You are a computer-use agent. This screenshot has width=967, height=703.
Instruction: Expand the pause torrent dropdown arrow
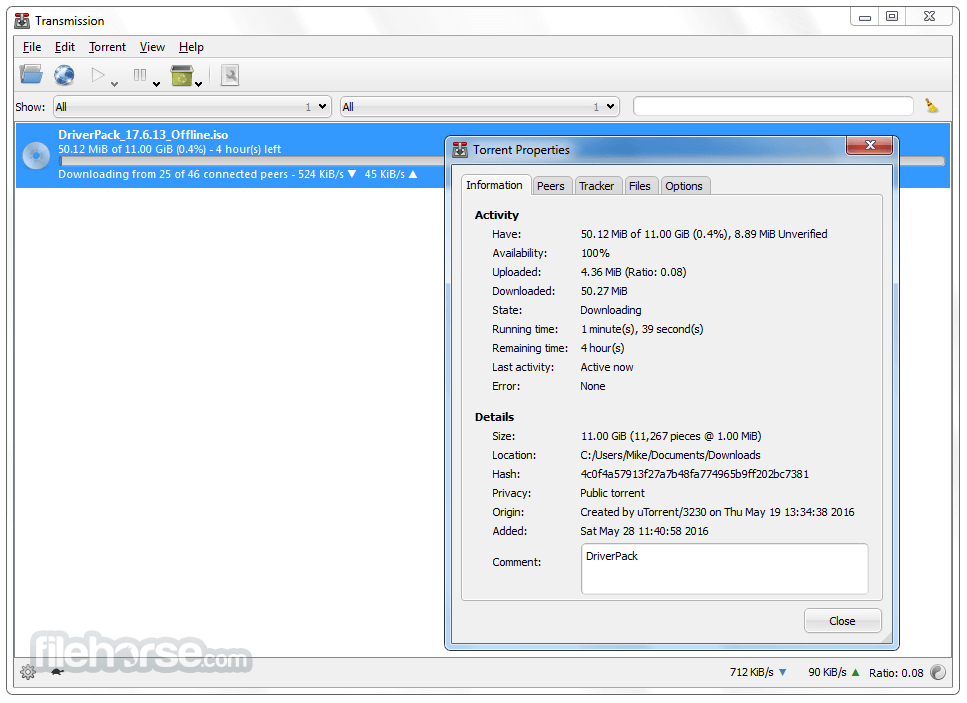(156, 84)
